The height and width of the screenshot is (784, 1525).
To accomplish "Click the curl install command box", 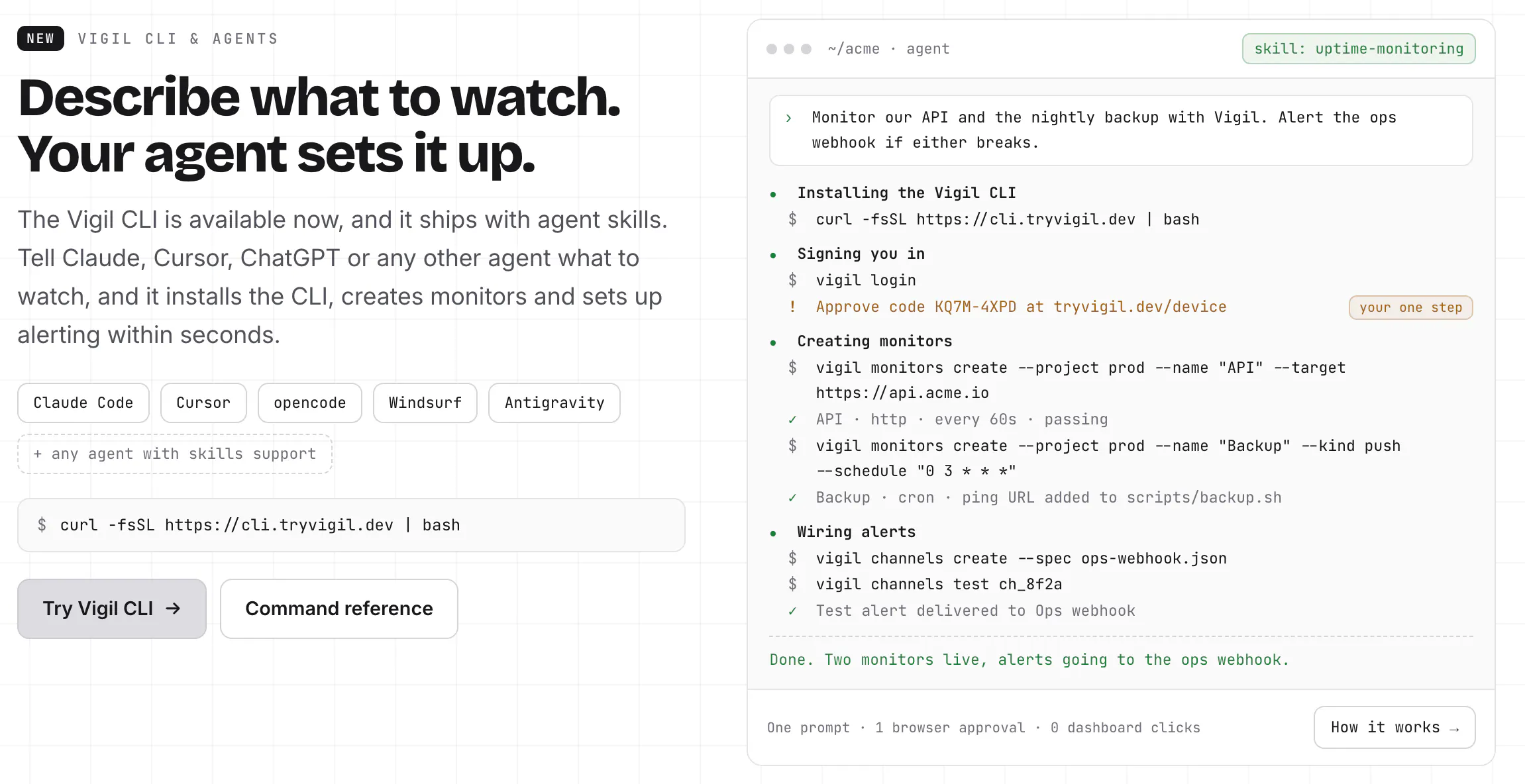I will (x=351, y=525).
